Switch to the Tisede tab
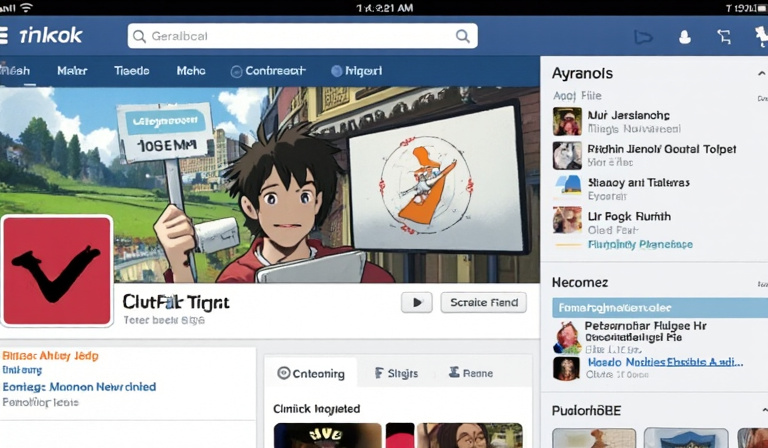Image resolution: width=768 pixels, height=448 pixels. (132, 71)
